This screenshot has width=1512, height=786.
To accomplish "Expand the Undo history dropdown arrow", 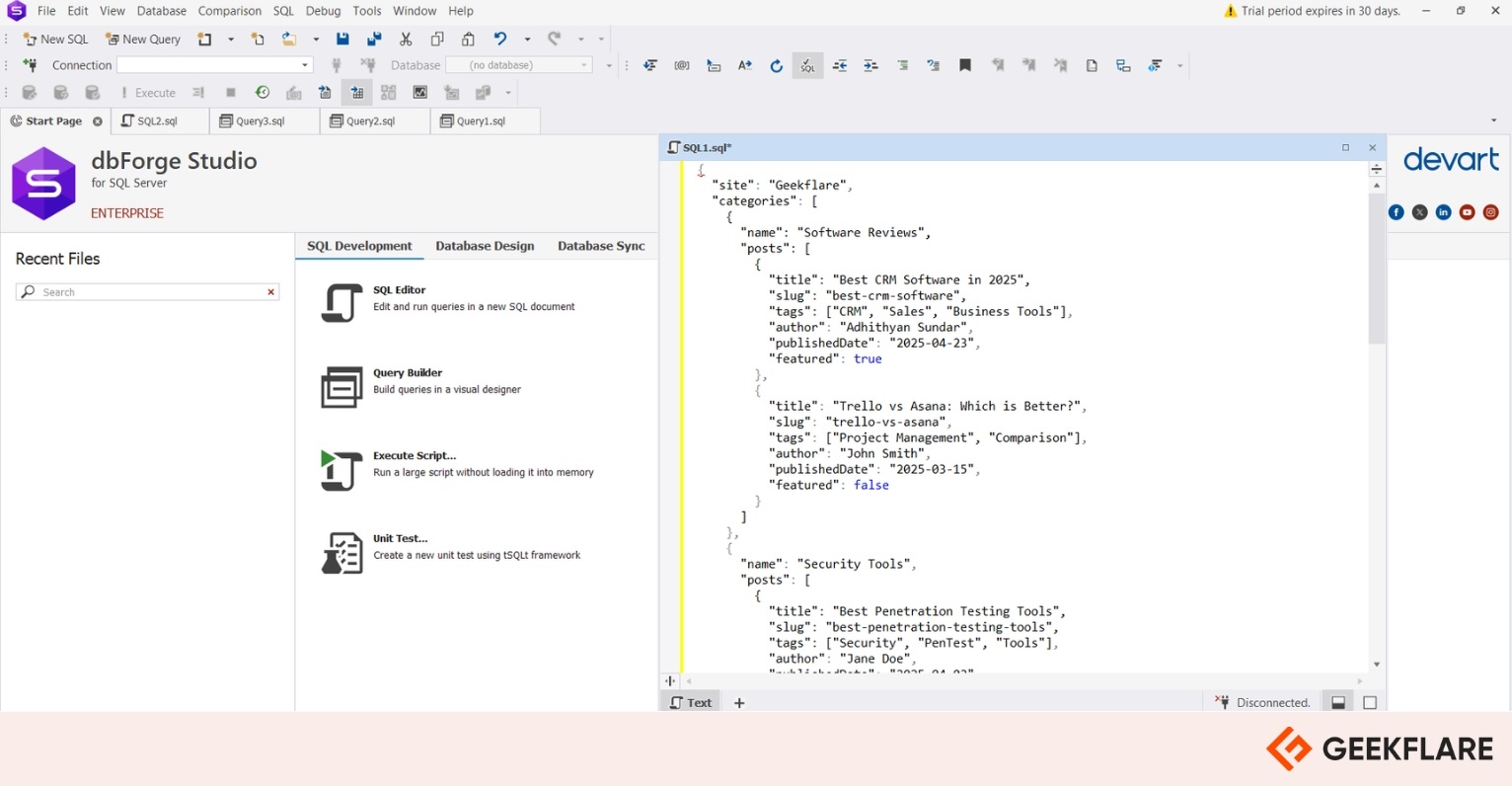I will pos(527,39).
